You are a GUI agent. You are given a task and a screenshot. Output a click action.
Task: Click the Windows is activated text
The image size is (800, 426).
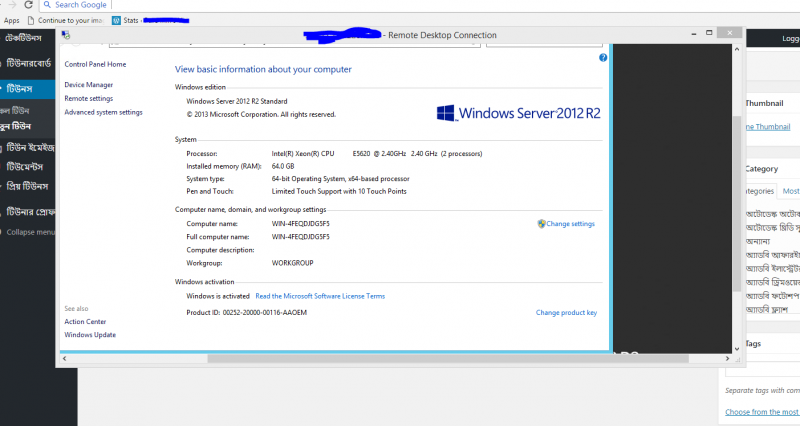coord(218,296)
